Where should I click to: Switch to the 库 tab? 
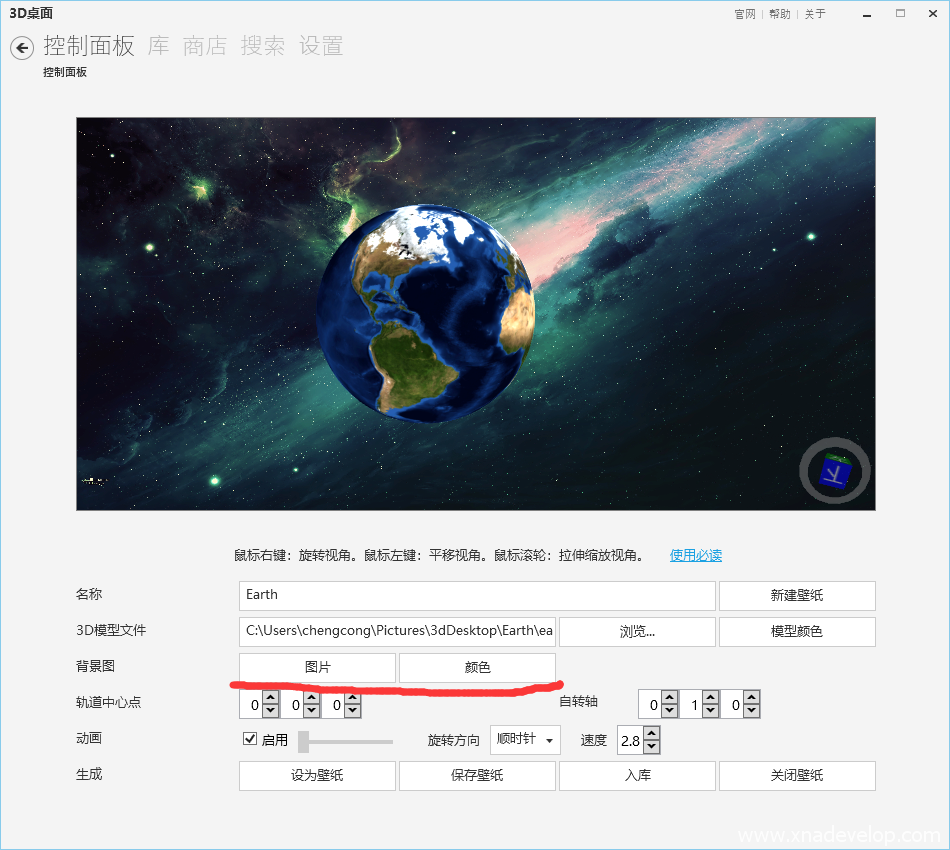(x=159, y=46)
